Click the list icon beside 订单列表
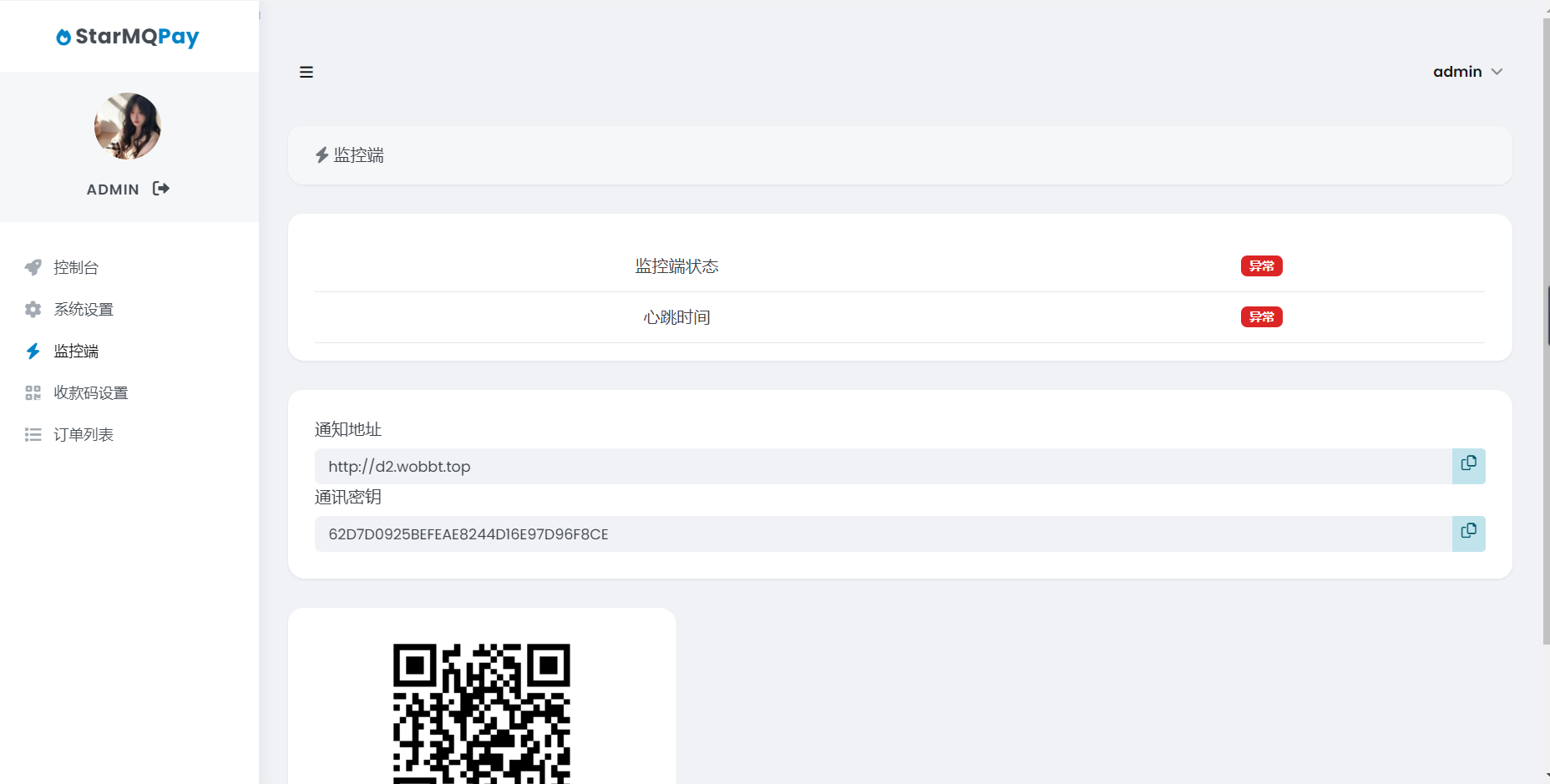This screenshot has height=784, width=1550. (x=33, y=434)
